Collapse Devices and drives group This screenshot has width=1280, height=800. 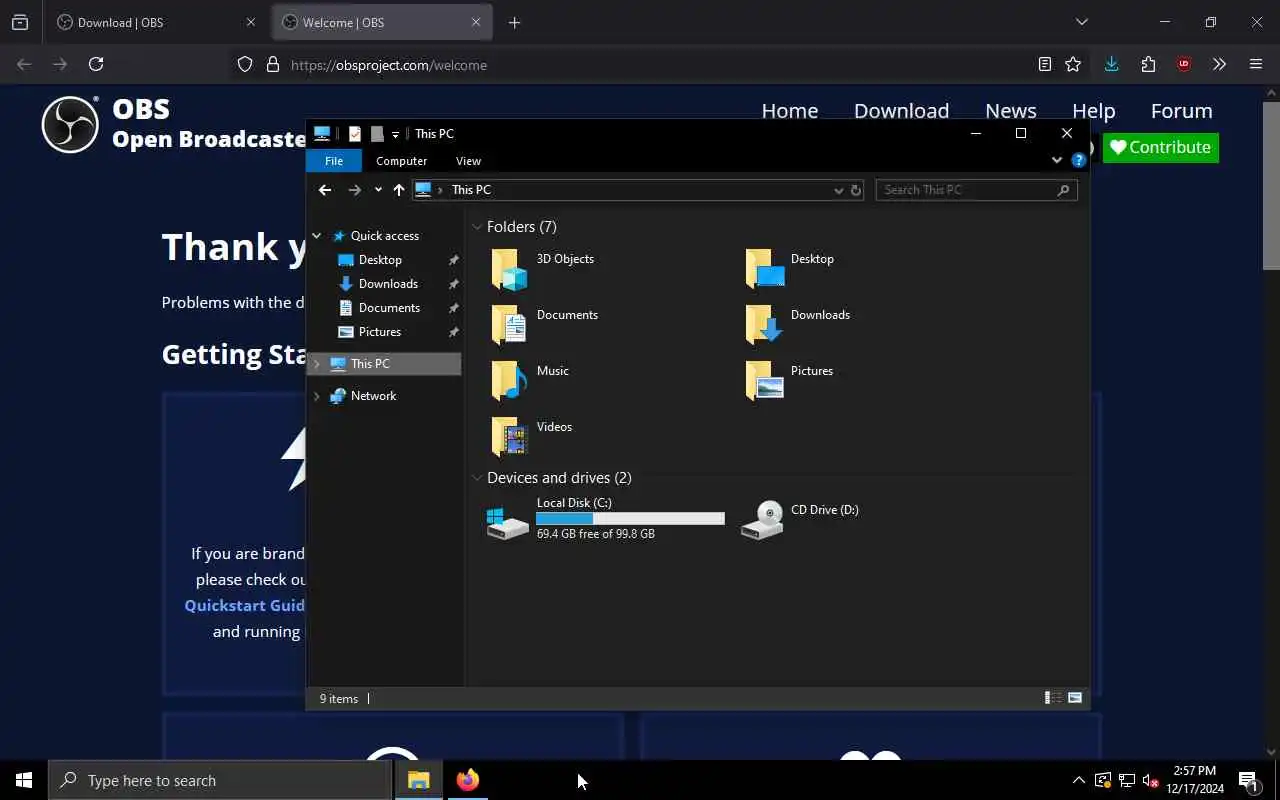[477, 478]
